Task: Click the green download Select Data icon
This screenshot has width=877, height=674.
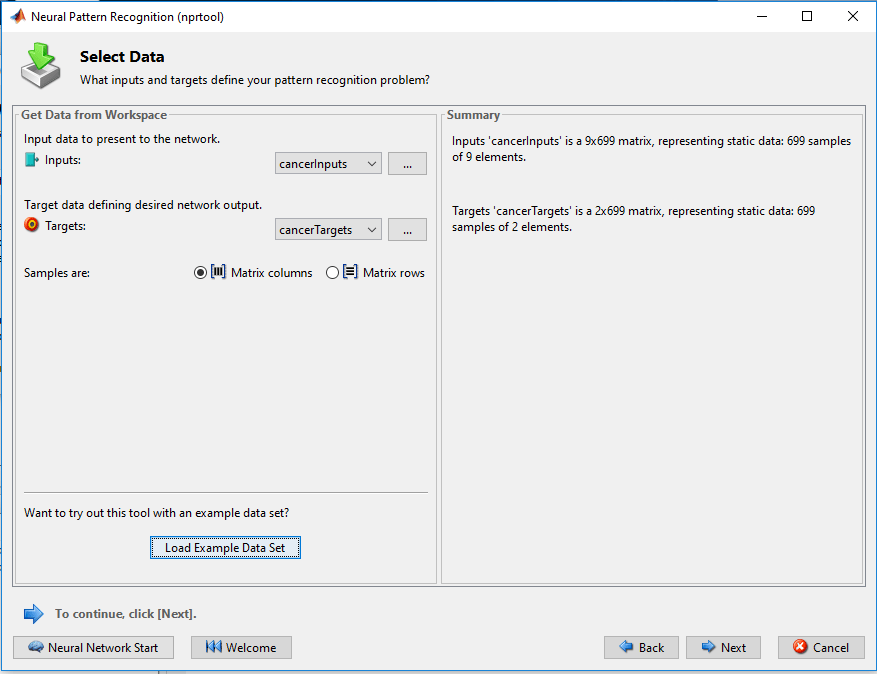Action: [x=40, y=65]
